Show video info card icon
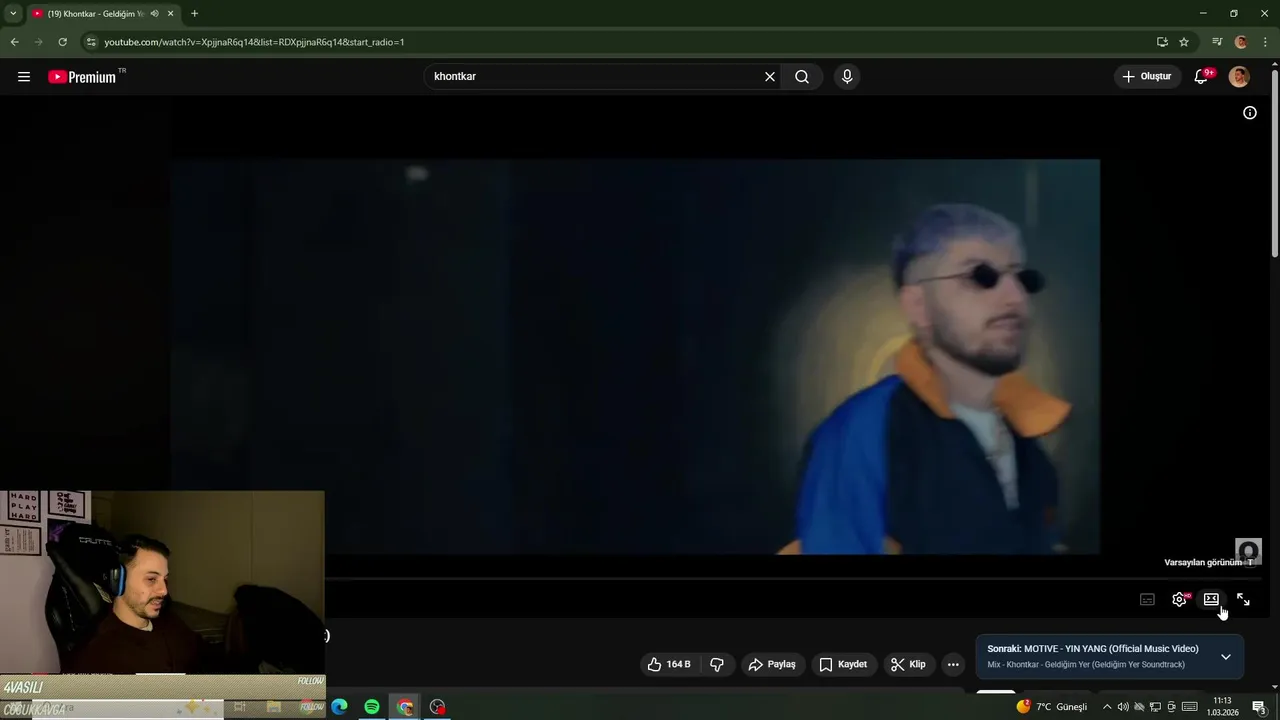The image size is (1280, 720). (x=1250, y=113)
